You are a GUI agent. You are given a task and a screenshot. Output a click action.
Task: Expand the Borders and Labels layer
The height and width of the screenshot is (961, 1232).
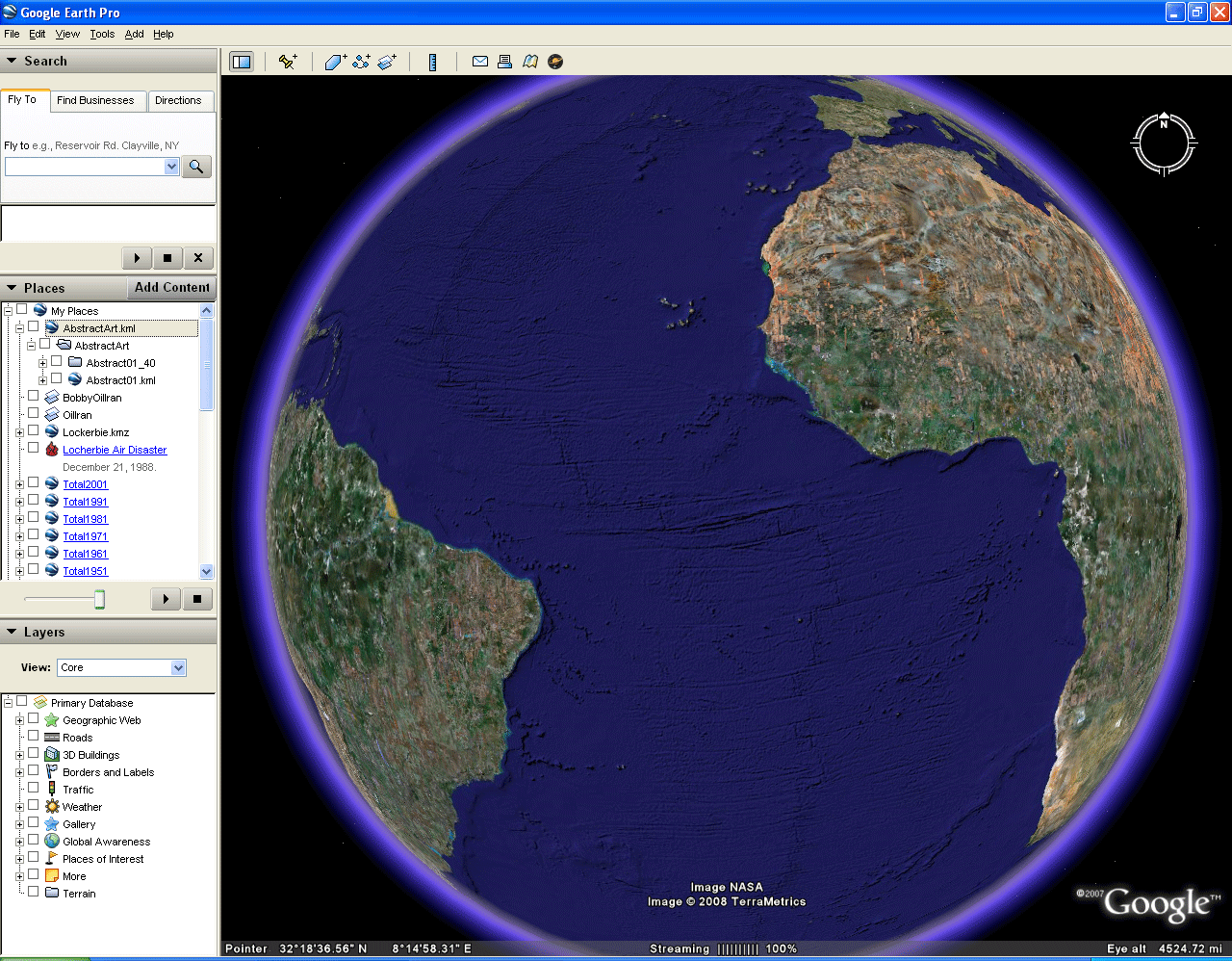(19, 772)
